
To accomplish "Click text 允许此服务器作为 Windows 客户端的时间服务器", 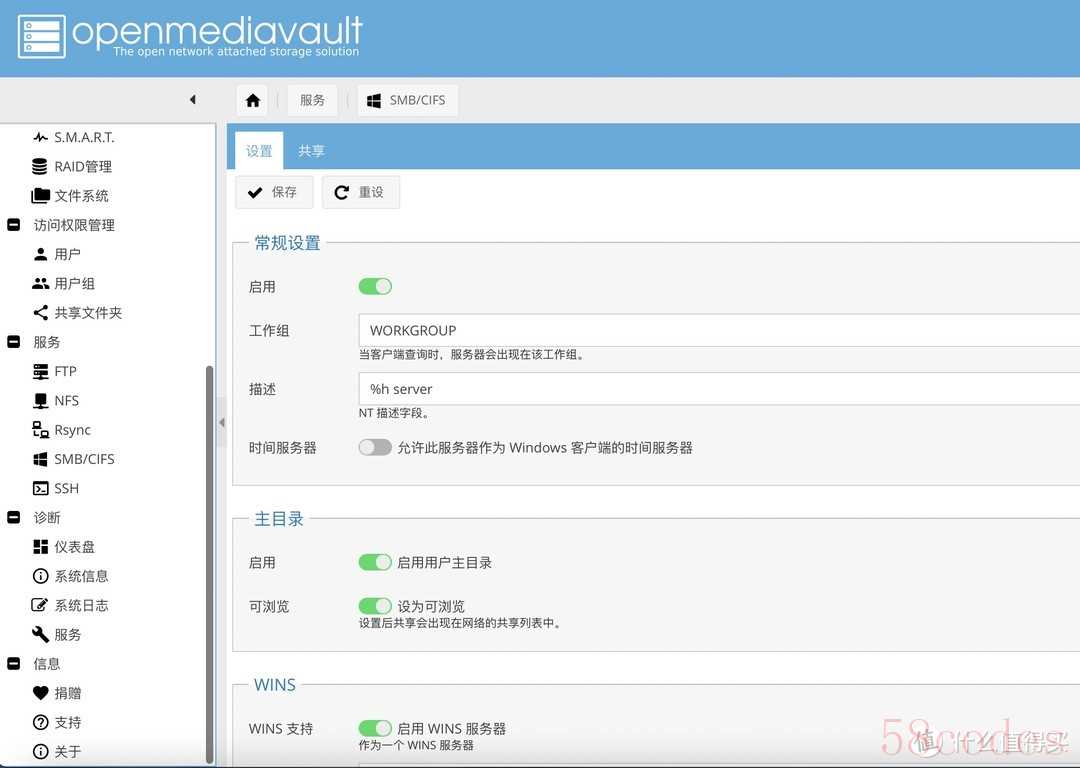I will [x=545, y=448].
